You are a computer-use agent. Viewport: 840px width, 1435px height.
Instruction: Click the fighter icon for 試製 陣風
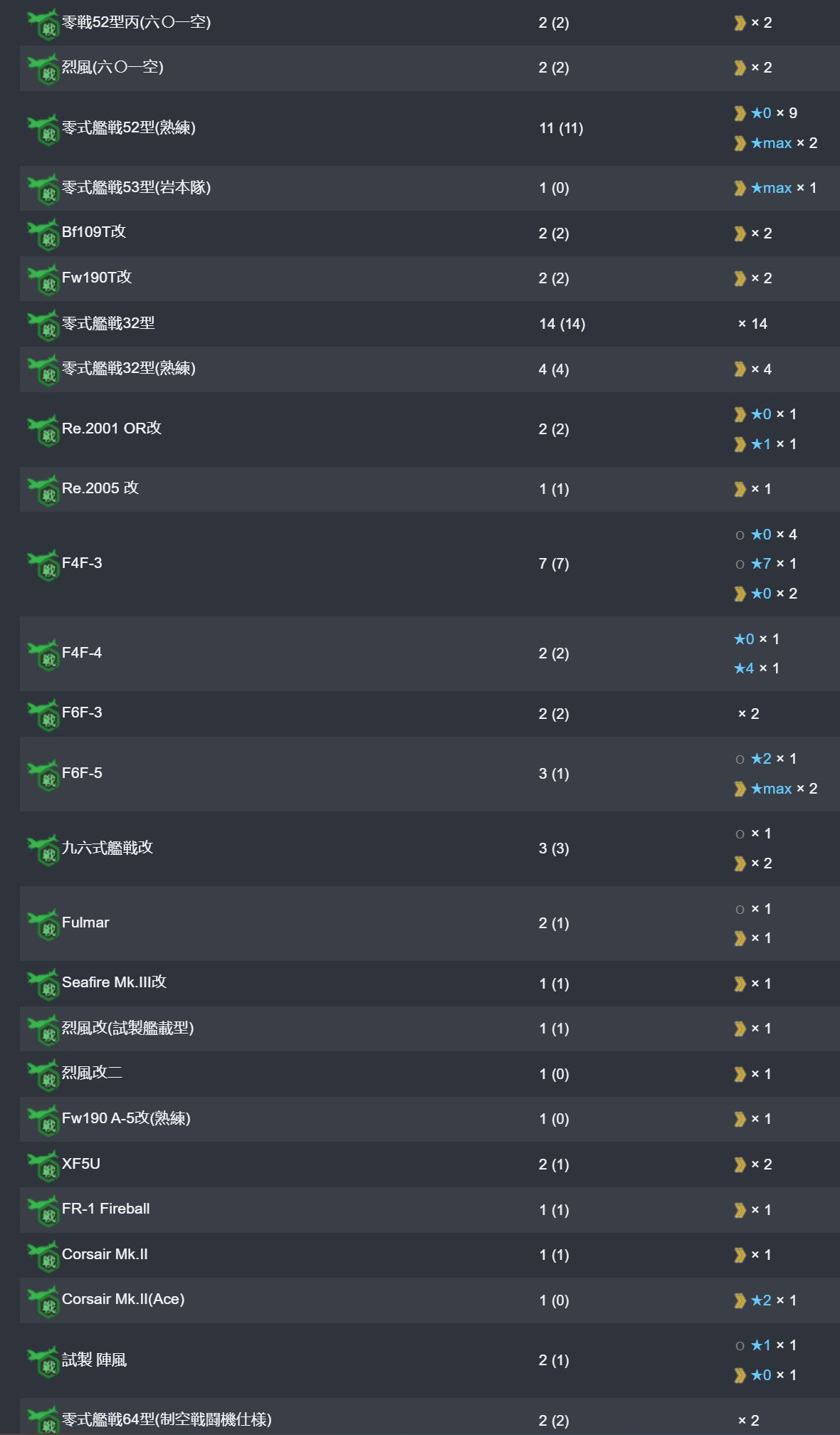tap(43, 1362)
